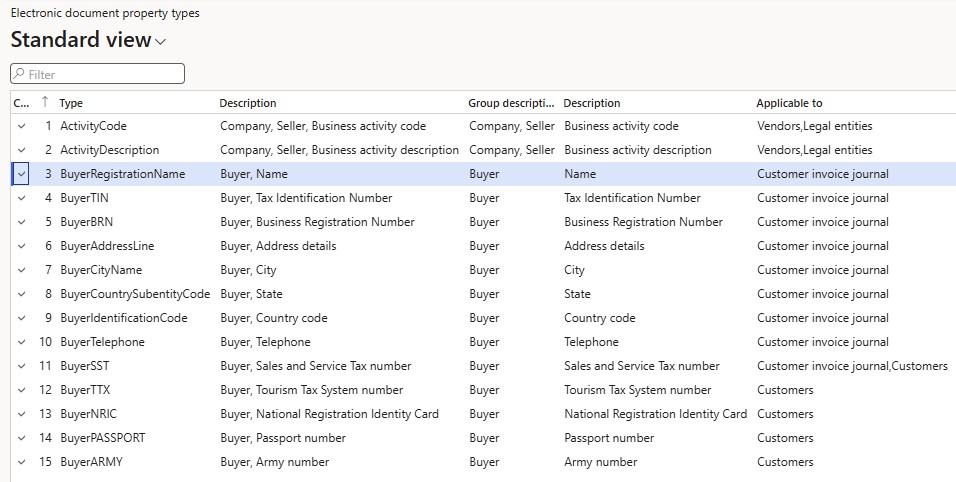The image size is (956, 482).
Task: Click the Description header after Group description
Action: point(591,103)
